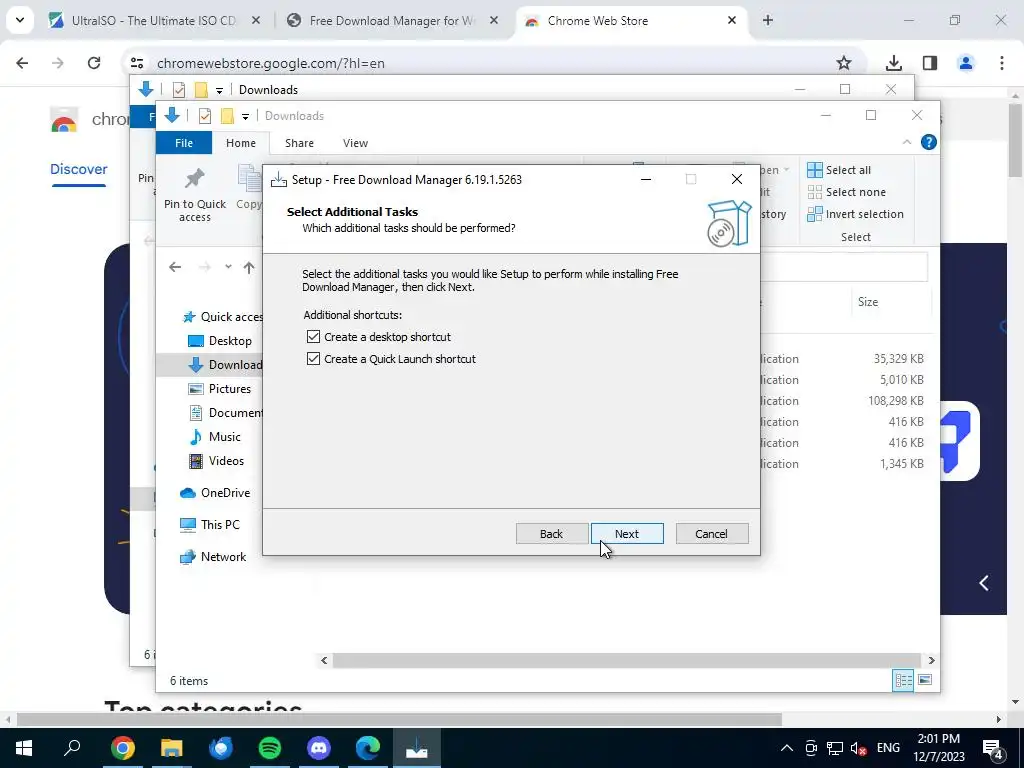Click Select none in ribbon
The image size is (1024, 768).
pos(847,192)
